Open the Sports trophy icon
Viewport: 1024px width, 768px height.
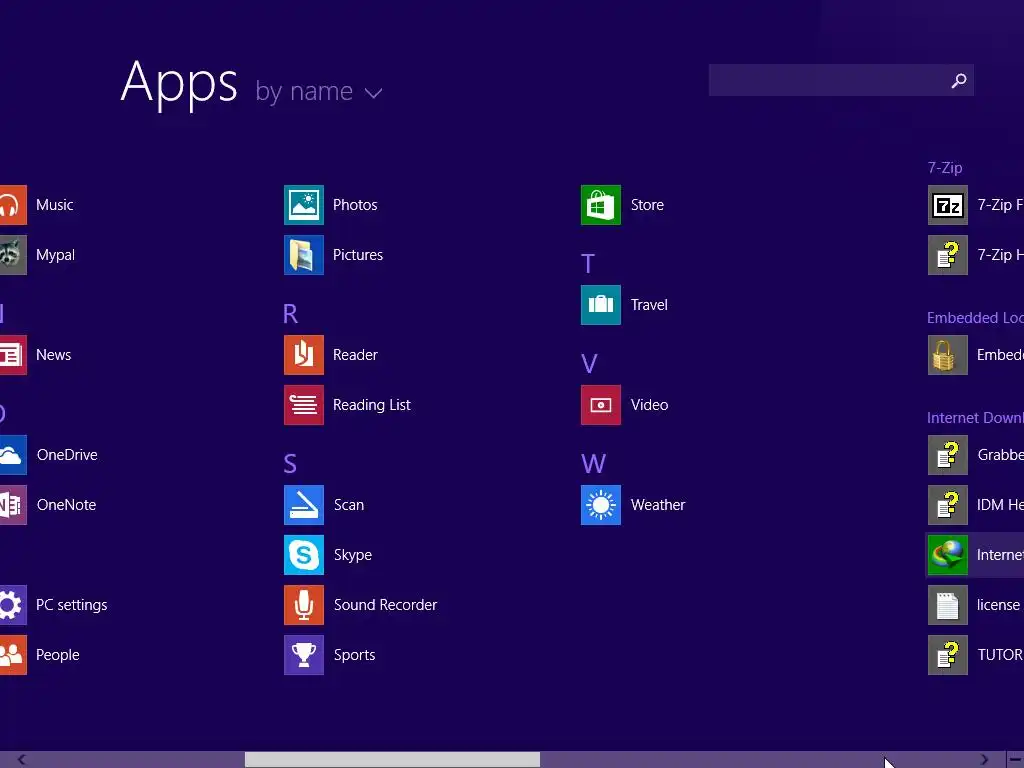(304, 654)
